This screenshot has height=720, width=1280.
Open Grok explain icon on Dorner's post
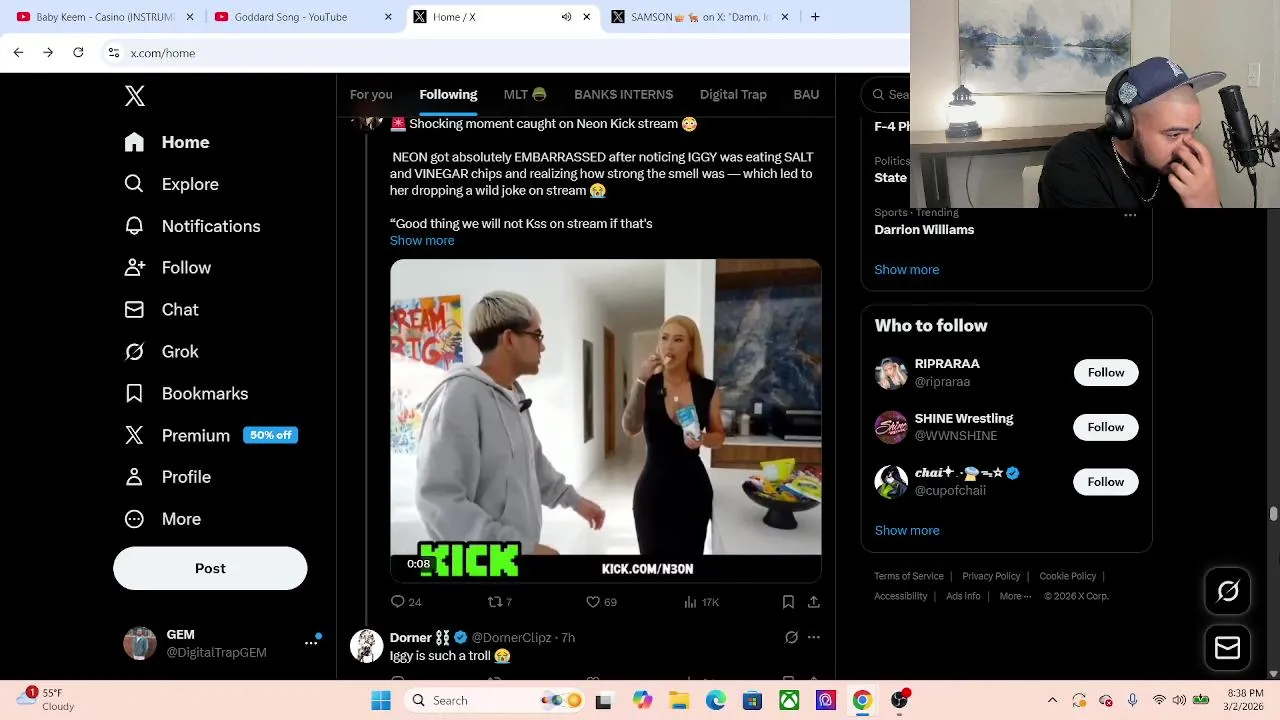[x=791, y=637]
